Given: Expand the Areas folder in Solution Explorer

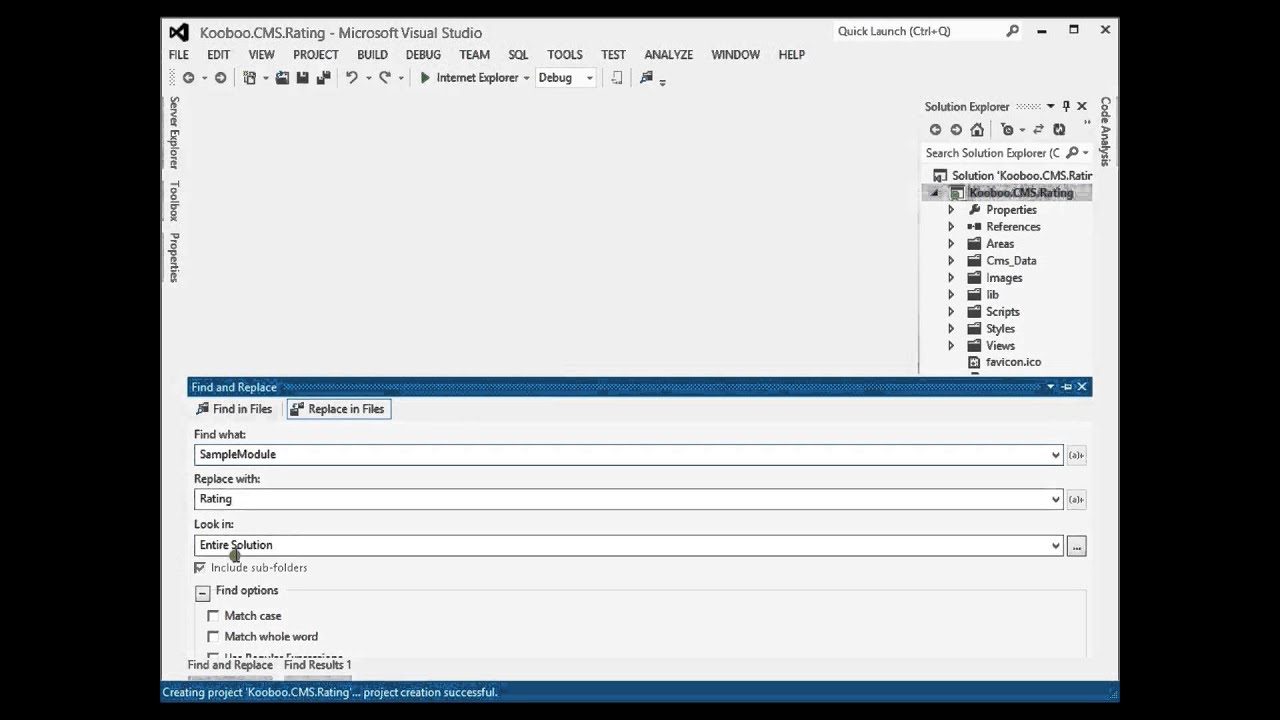Looking at the screenshot, I should [x=951, y=244].
